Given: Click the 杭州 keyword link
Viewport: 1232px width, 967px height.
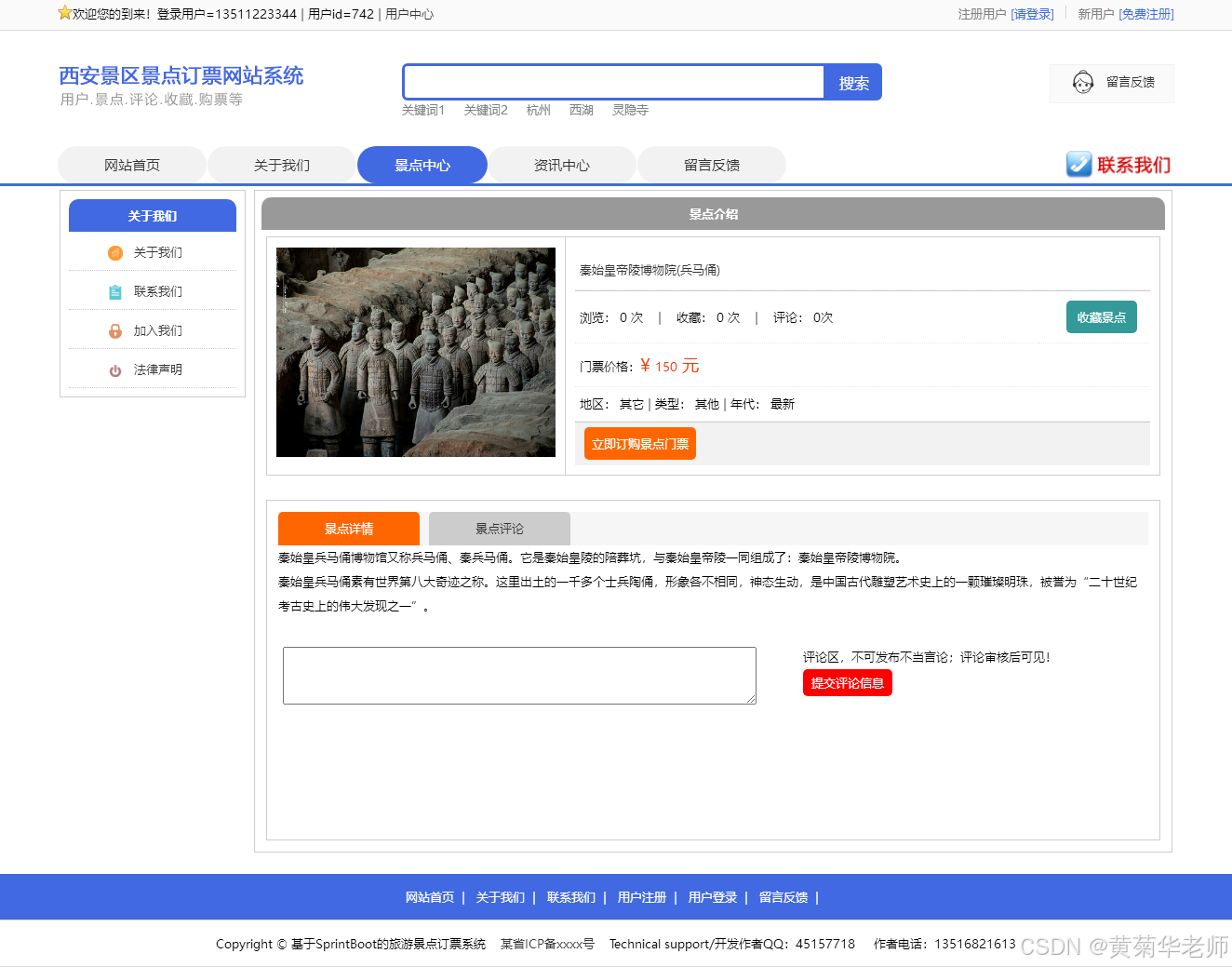Looking at the screenshot, I should coord(538,110).
